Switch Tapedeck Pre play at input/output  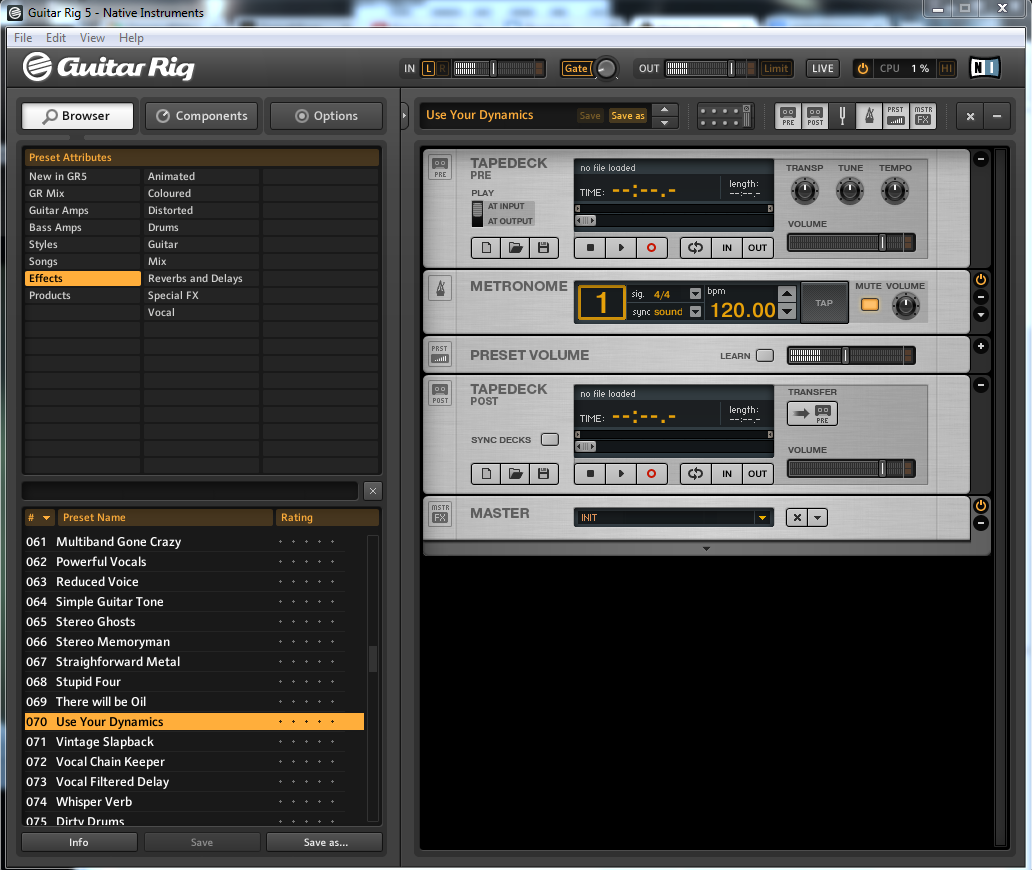click(x=477, y=214)
